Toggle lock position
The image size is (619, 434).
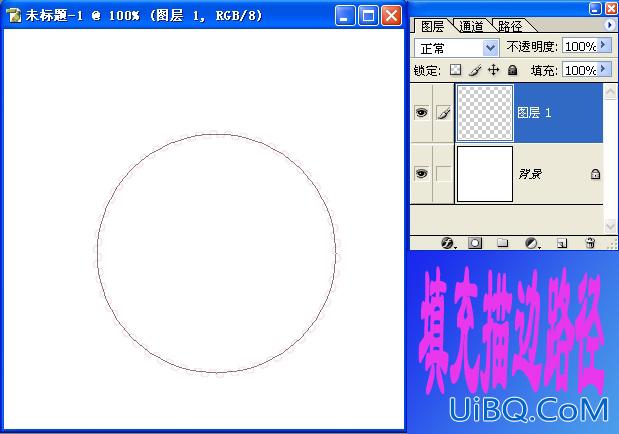click(493, 70)
